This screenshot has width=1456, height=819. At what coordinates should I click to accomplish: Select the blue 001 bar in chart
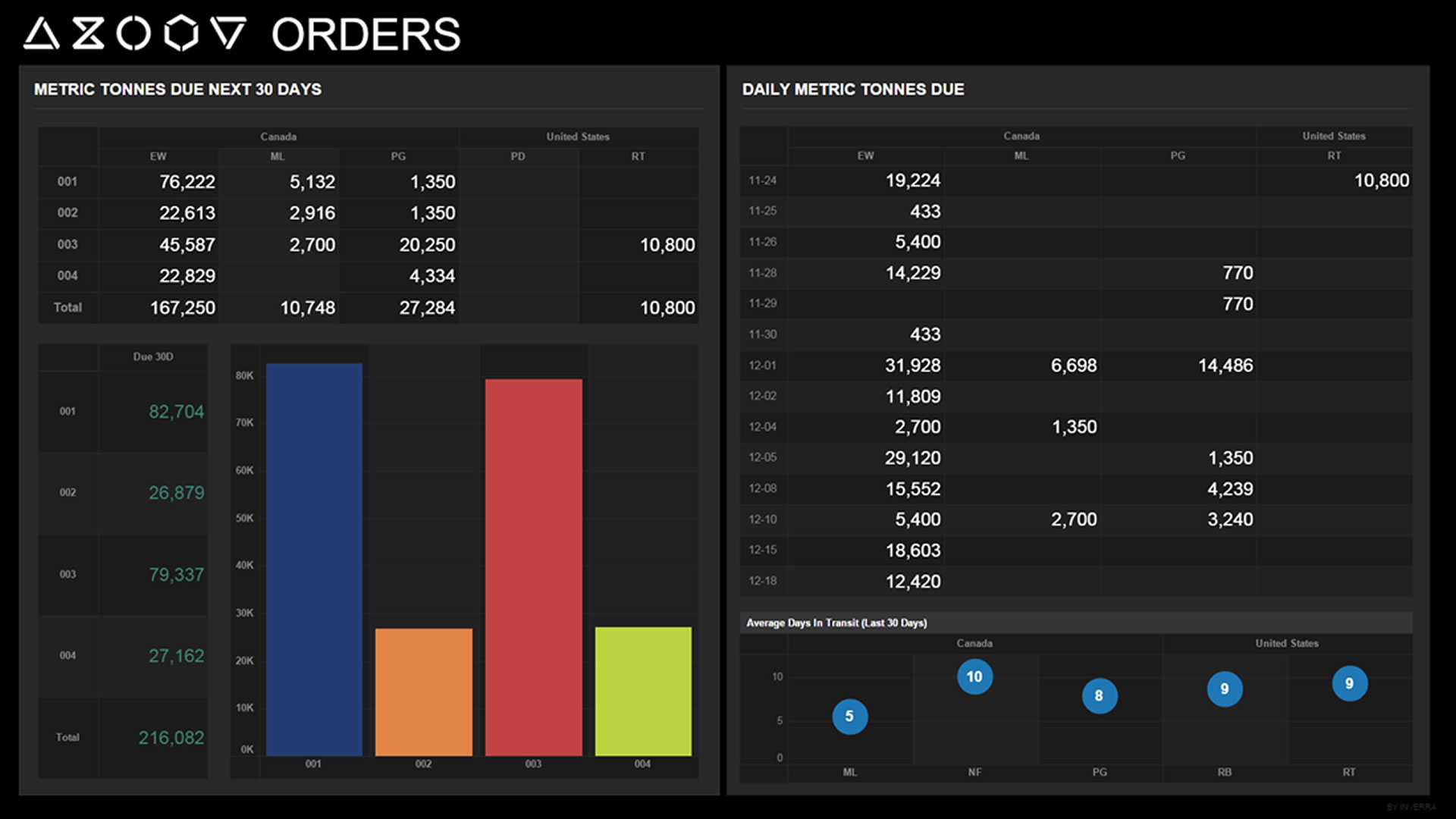[314, 559]
